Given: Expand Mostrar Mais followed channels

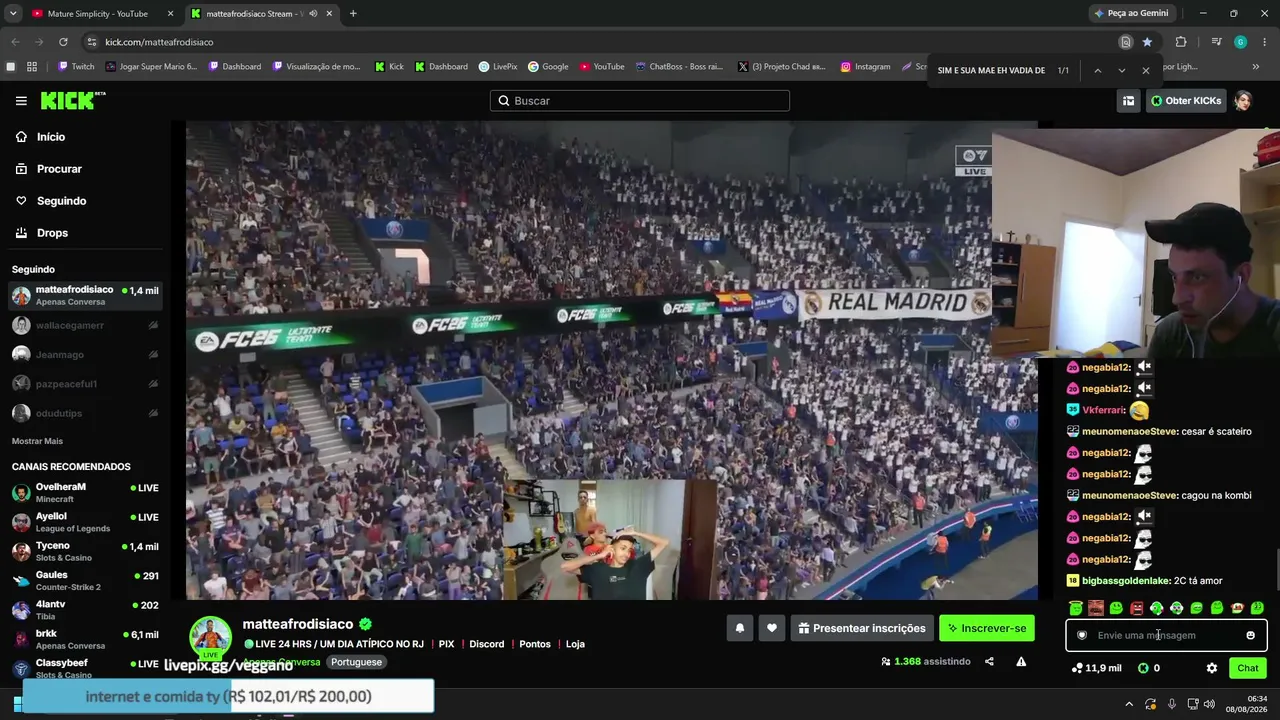Looking at the screenshot, I should point(37,441).
